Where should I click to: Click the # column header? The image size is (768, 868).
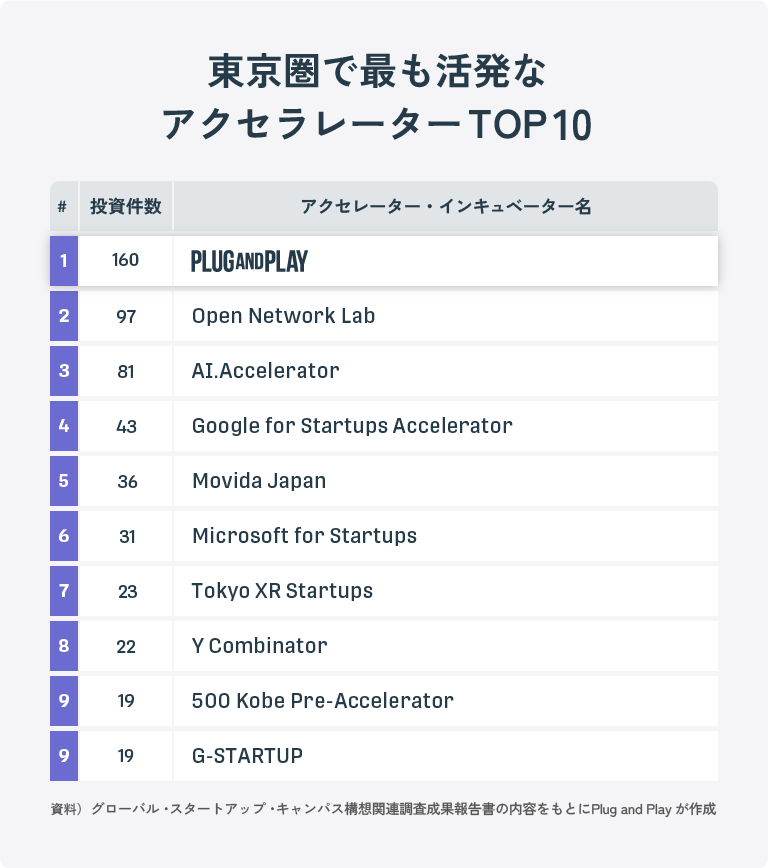point(64,206)
